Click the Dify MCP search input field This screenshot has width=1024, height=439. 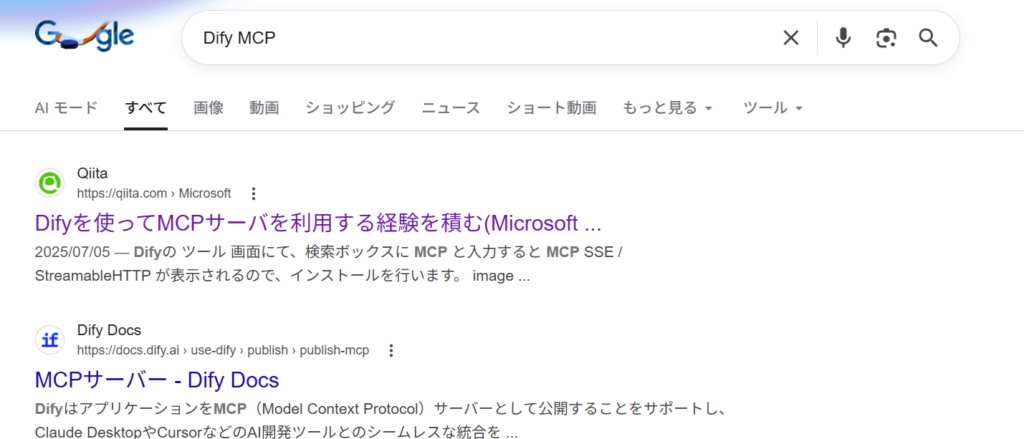click(480, 38)
